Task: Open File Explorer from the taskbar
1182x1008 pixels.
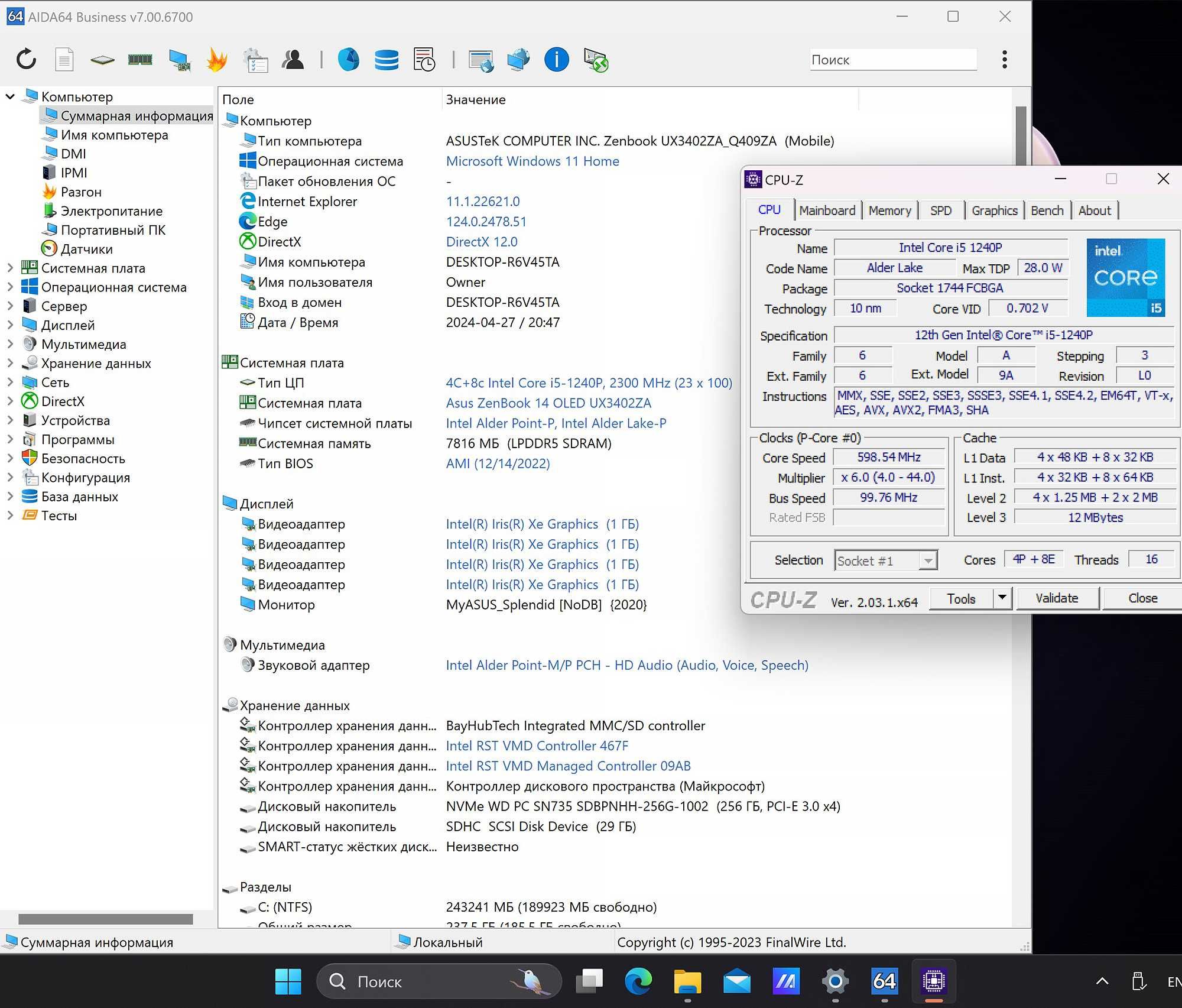Action: coord(687,982)
